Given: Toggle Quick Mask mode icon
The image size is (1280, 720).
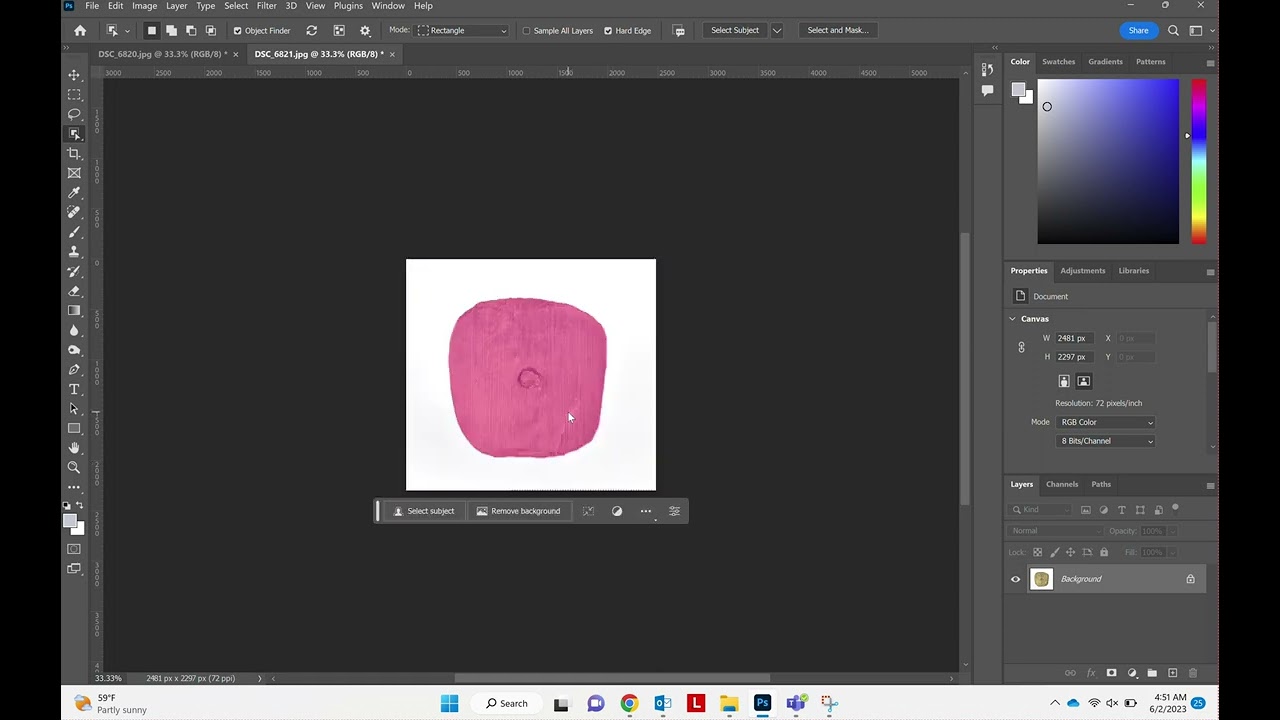Looking at the screenshot, I should pos(74,549).
